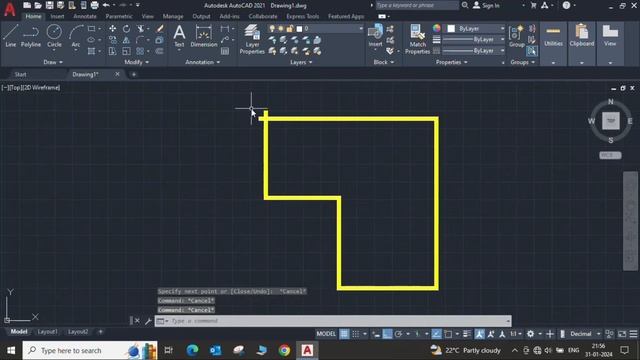Viewport: 640px width, 360px height.
Task: Select the Copy tool
Action: click(112, 40)
